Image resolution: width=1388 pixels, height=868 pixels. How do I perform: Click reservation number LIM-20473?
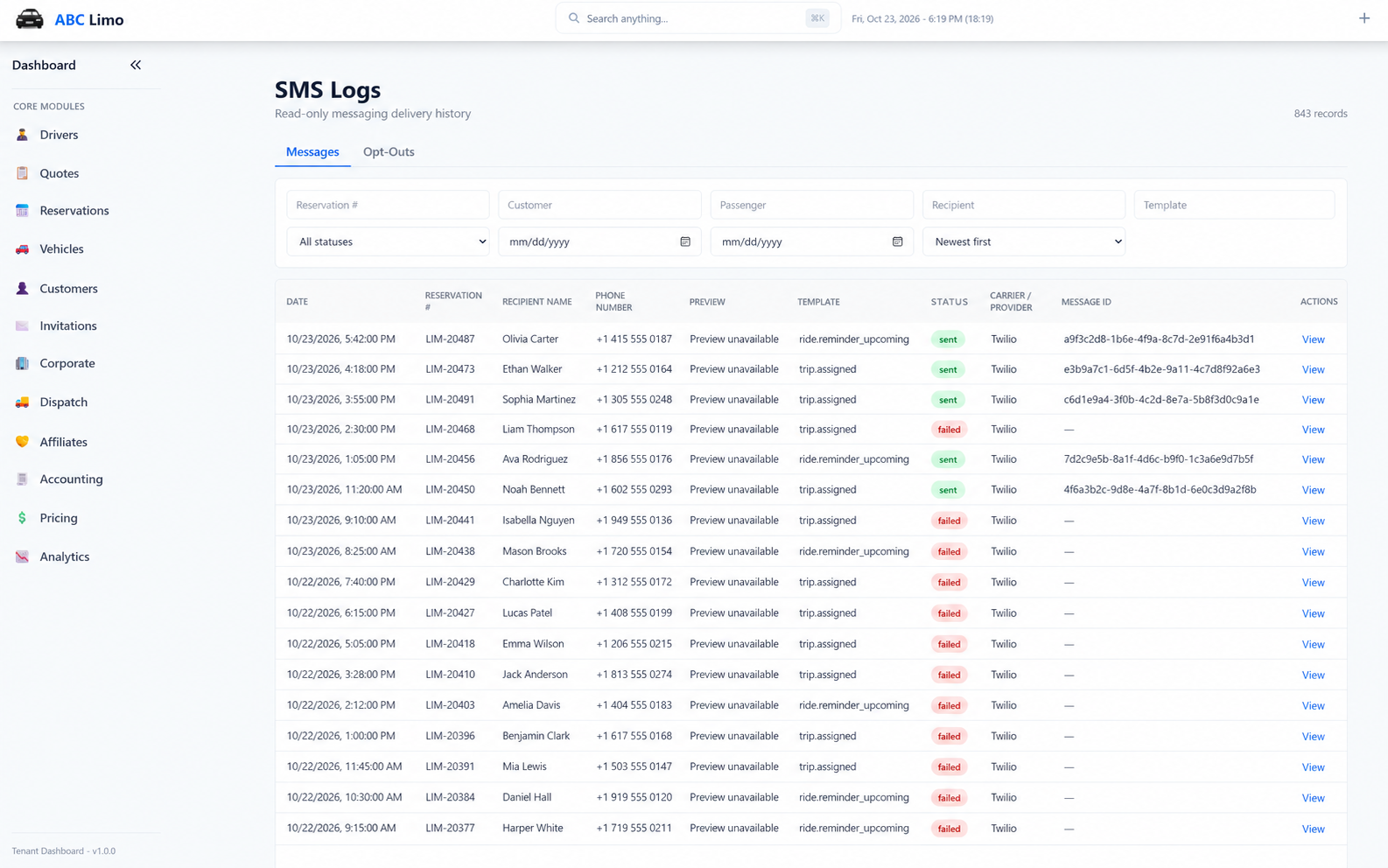click(450, 369)
